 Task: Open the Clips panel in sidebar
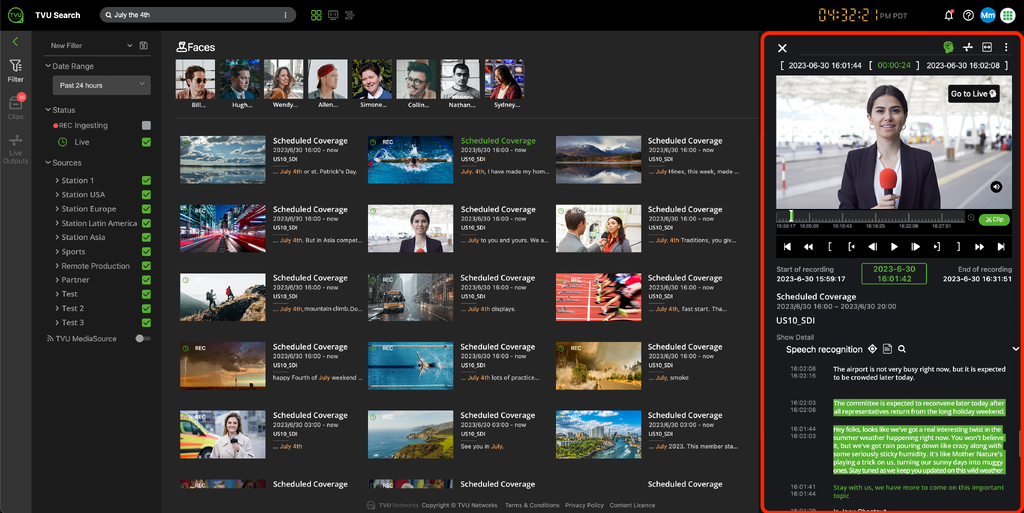pos(16,105)
